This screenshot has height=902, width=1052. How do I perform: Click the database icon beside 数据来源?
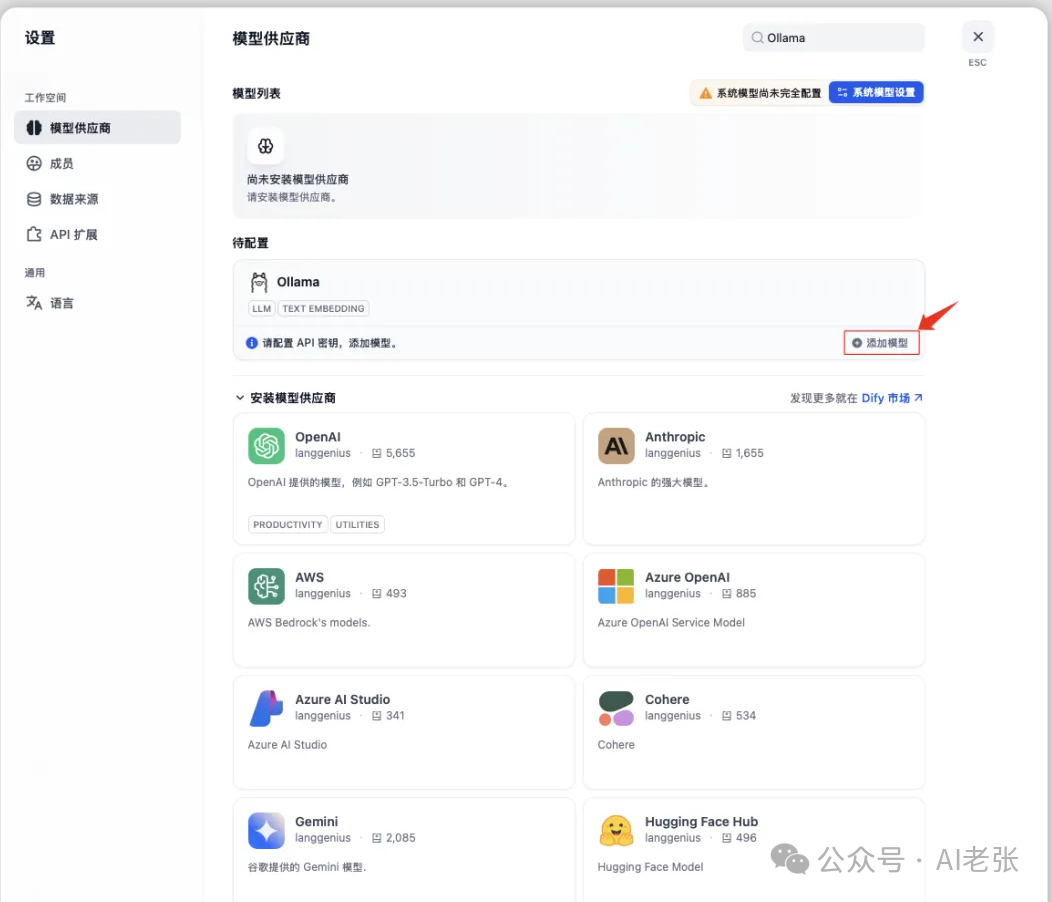(x=34, y=199)
